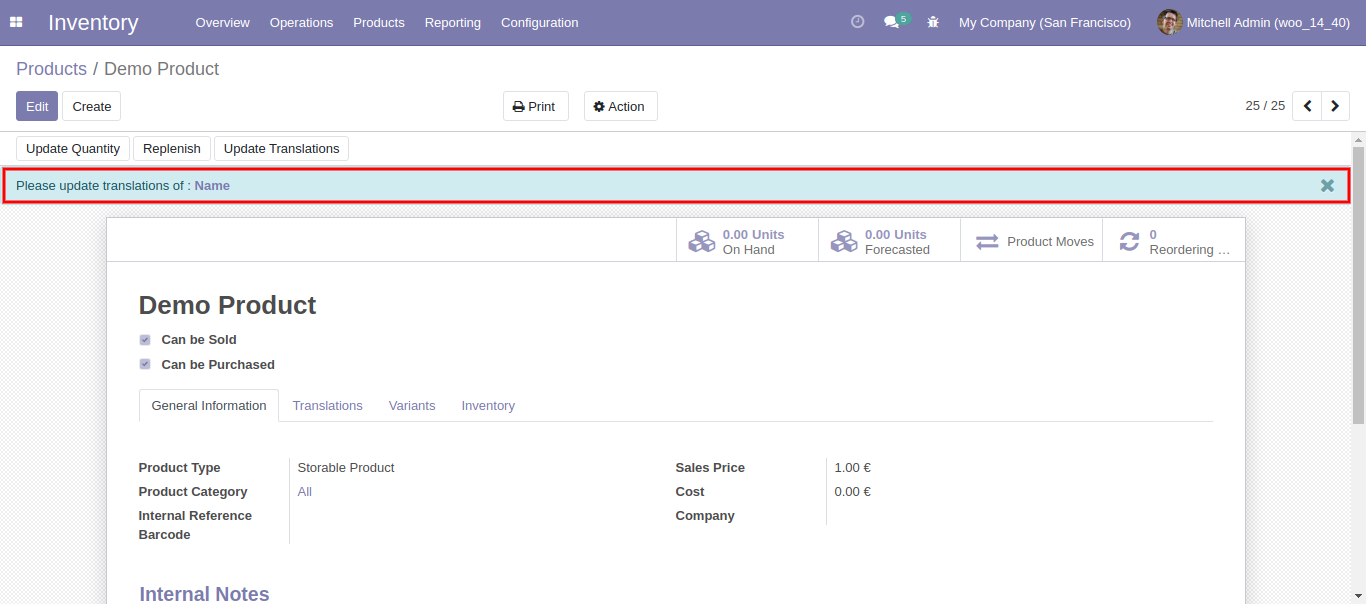Toggle Can be Sold checkbox
The image size is (1366, 604).
click(145, 340)
